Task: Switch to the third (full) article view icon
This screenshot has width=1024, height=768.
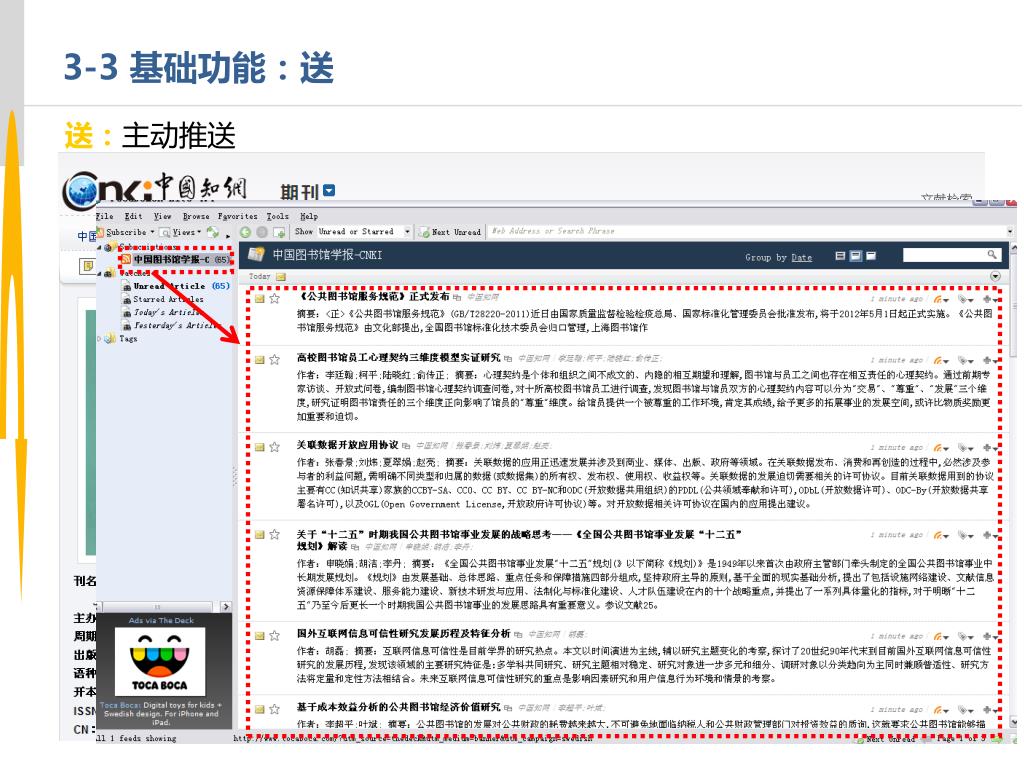Action: coord(871,256)
